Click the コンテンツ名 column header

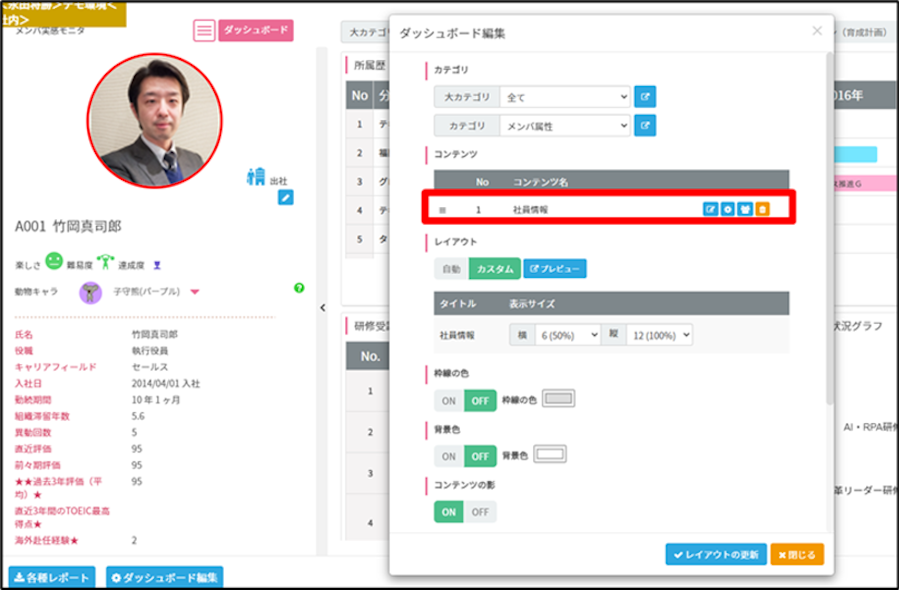540,182
